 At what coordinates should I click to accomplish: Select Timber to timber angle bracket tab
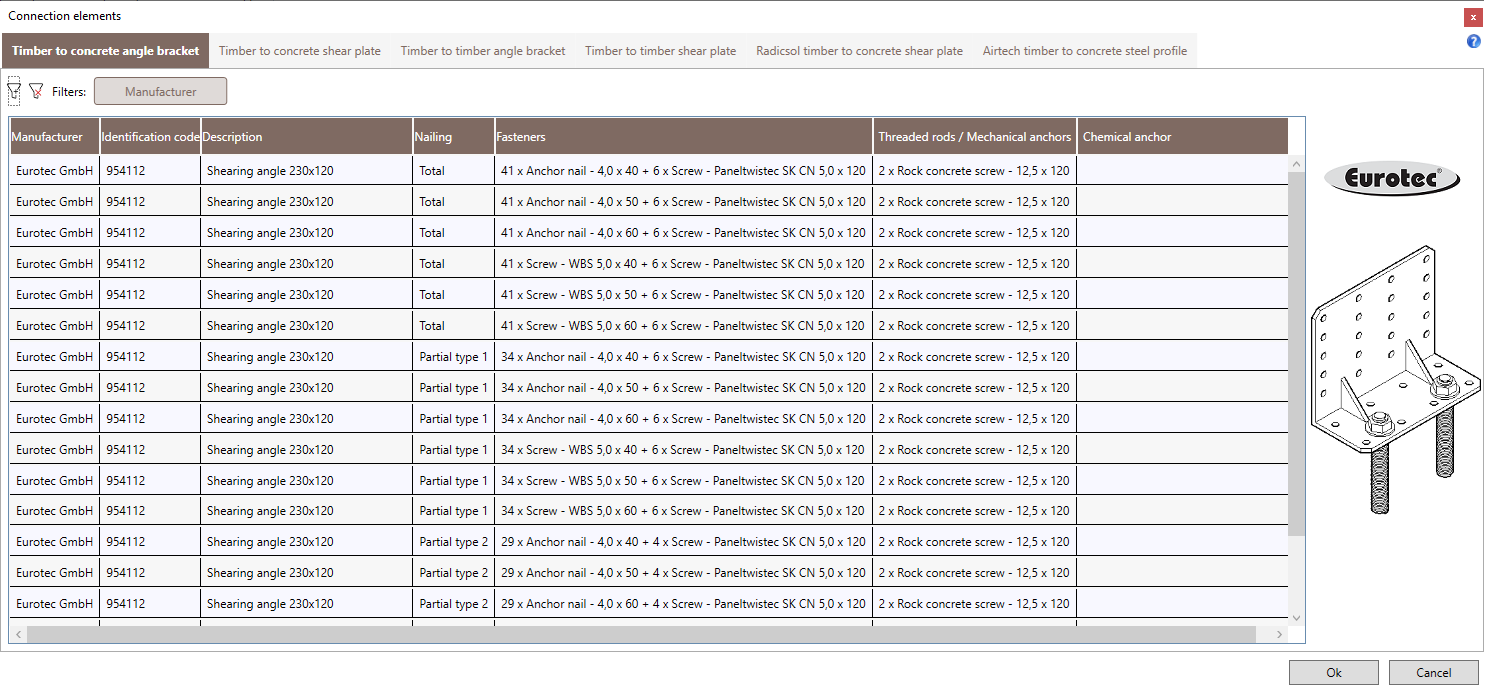(483, 51)
